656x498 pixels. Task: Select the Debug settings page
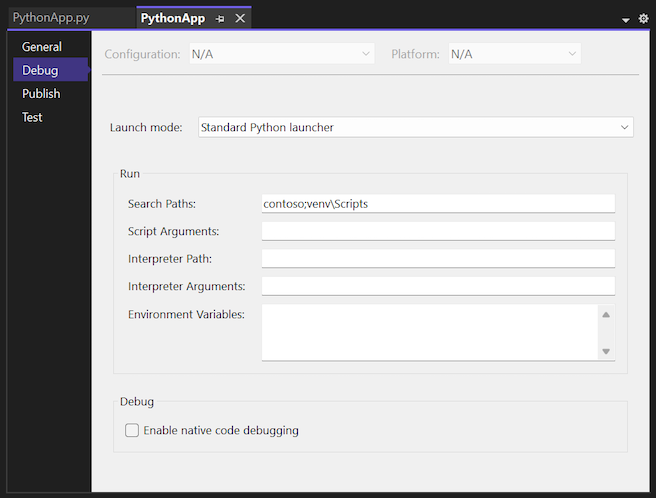click(41, 70)
